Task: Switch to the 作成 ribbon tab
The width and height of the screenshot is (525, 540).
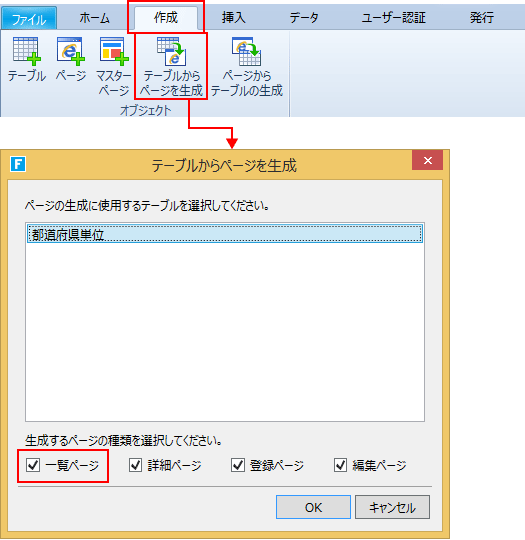Action: [166, 18]
